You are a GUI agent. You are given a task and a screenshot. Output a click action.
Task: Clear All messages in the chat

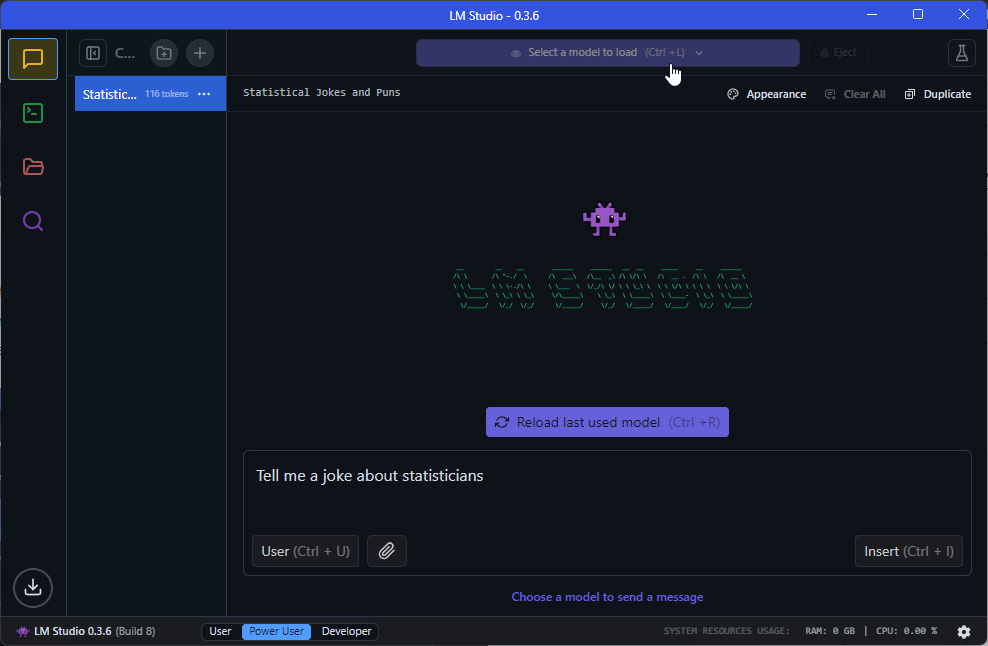click(x=855, y=94)
